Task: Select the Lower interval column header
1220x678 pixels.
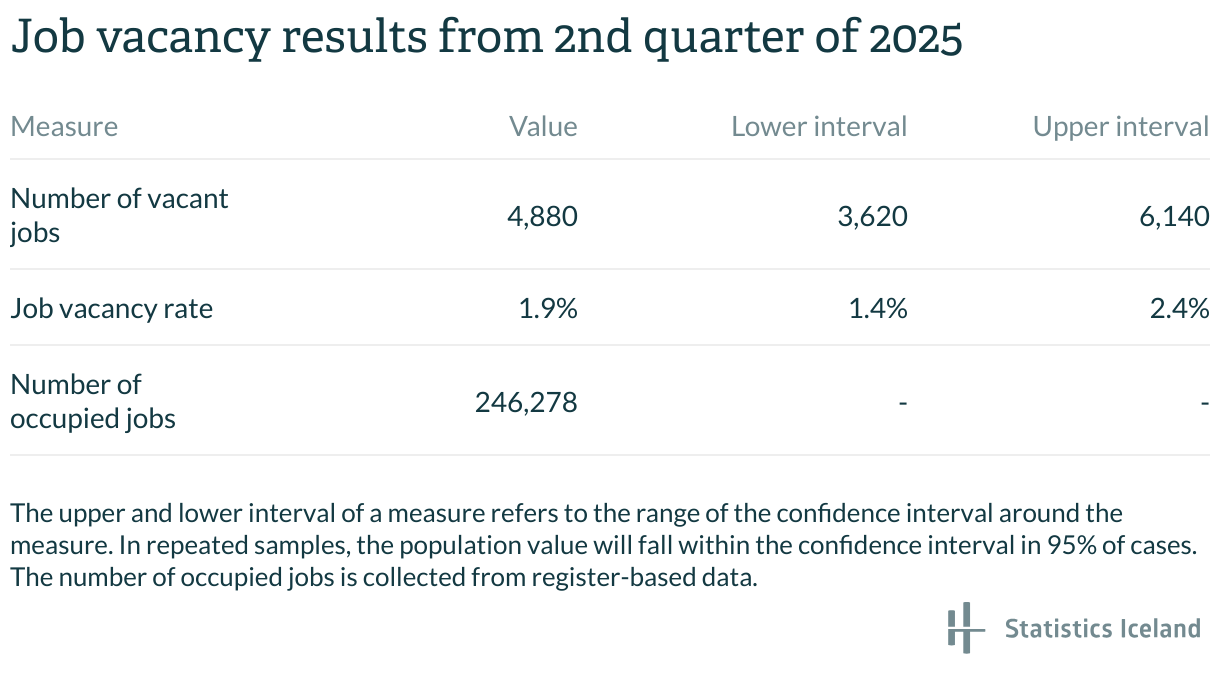Action: (819, 126)
